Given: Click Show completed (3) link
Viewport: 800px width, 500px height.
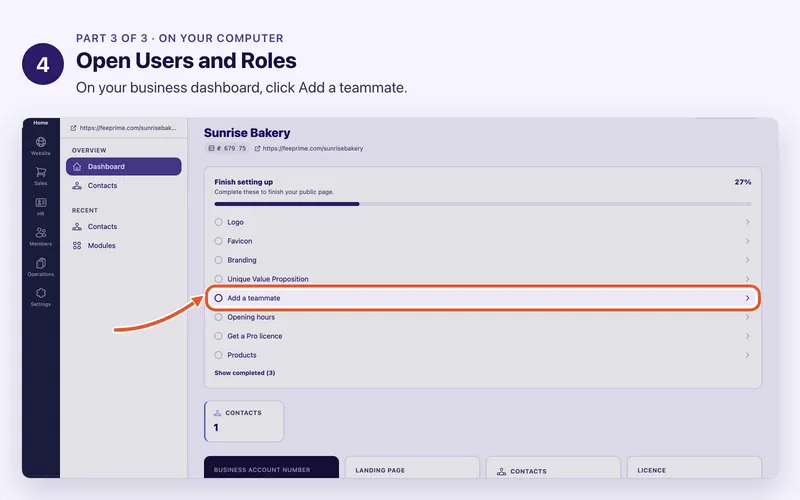Looking at the screenshot, I should click(244, 373).
